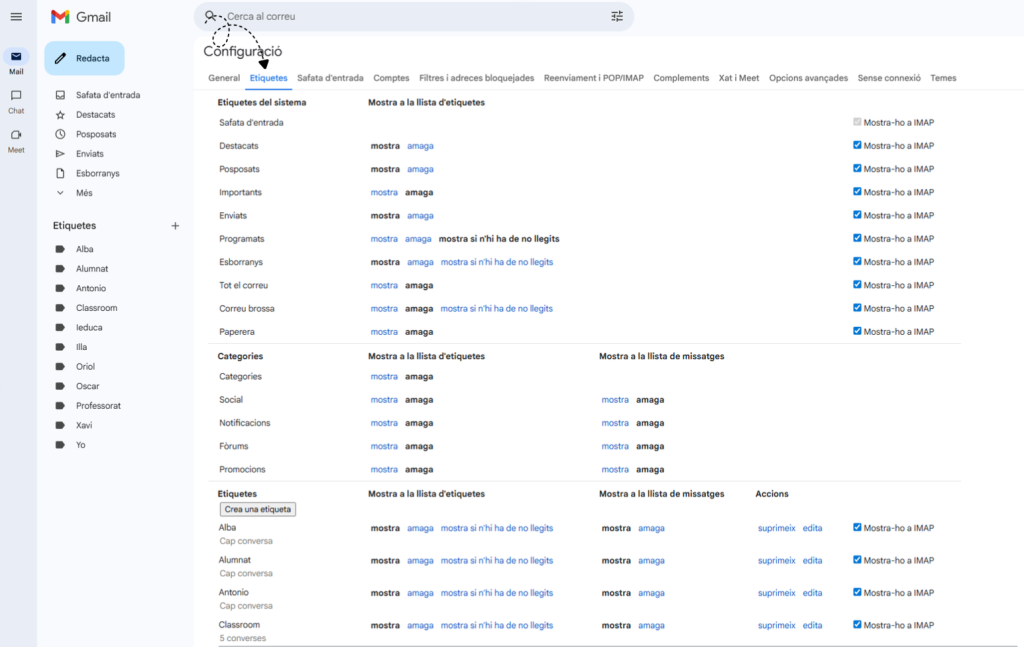The height and width of the screenshot is (647, 1024).
Task: Open Destacats starred folder
Action: click(95, 115)
